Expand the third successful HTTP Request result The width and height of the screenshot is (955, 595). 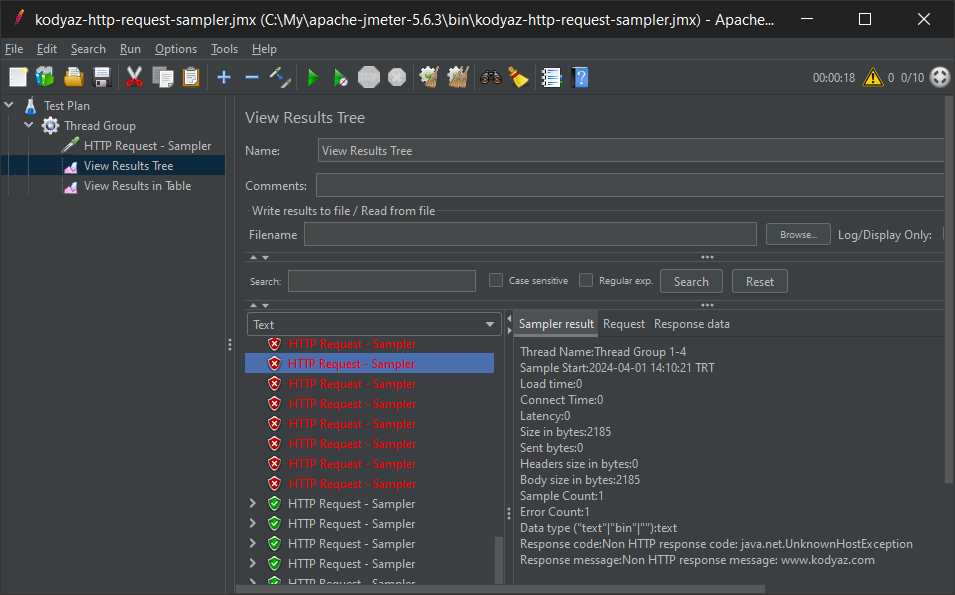(x=253, y=544)
